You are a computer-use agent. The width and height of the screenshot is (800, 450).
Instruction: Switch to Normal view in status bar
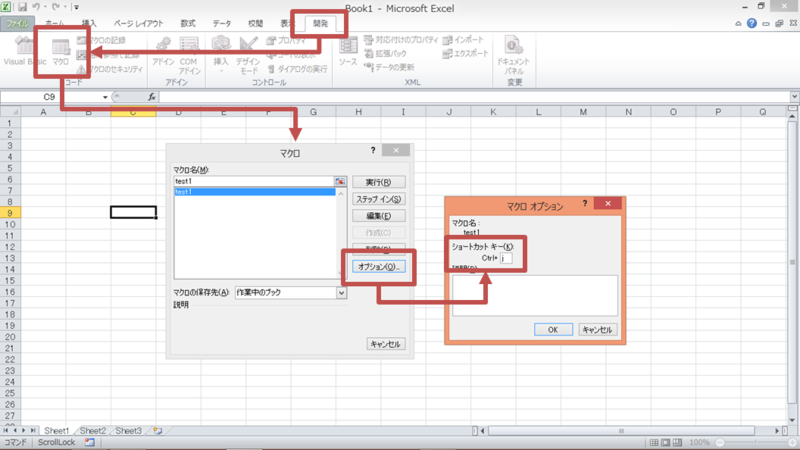tap(654, 442)
